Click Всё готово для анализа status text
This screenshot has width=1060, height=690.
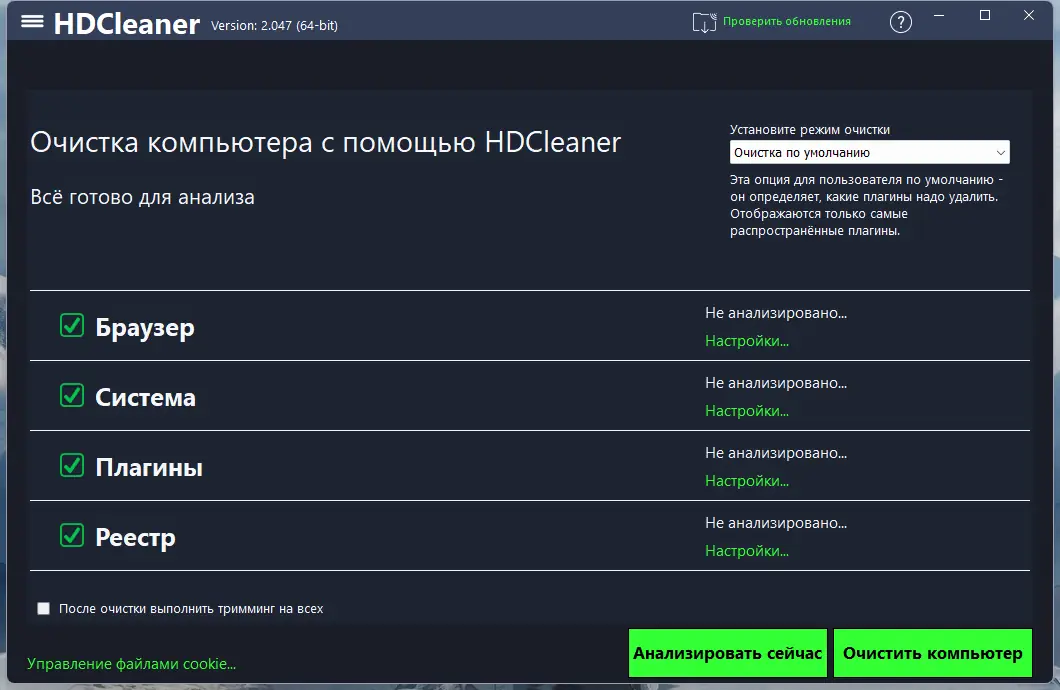point(142,197)
